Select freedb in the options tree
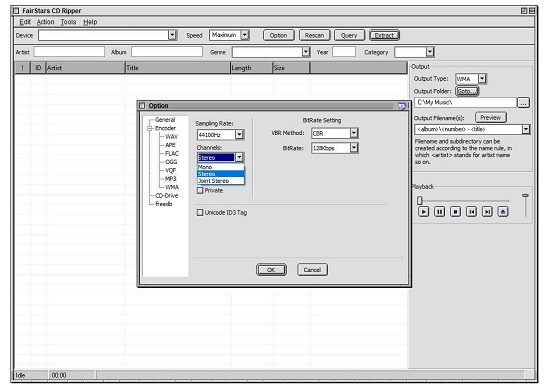The height and width of the screenshot is (388, 550). pyautogui.click(x=163, y=204)
